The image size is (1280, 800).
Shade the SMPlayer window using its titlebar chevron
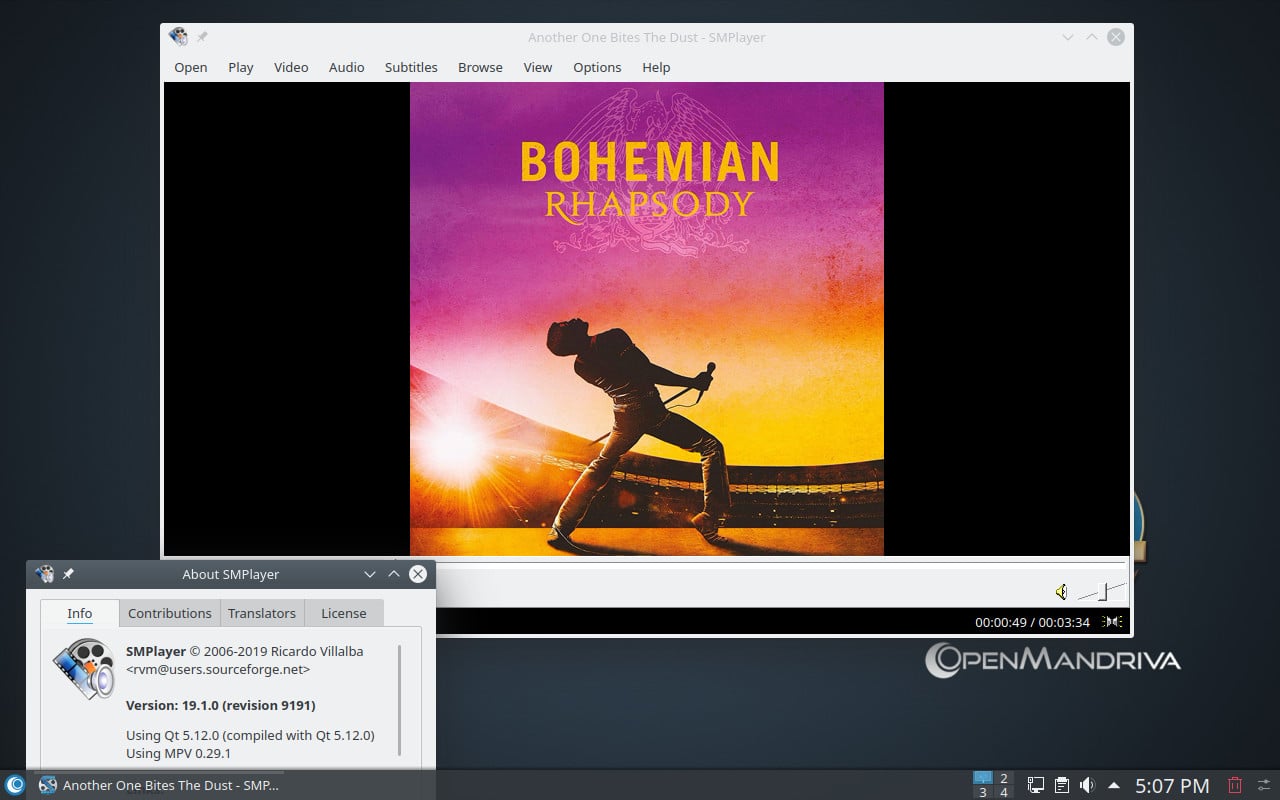(1067, 37)
